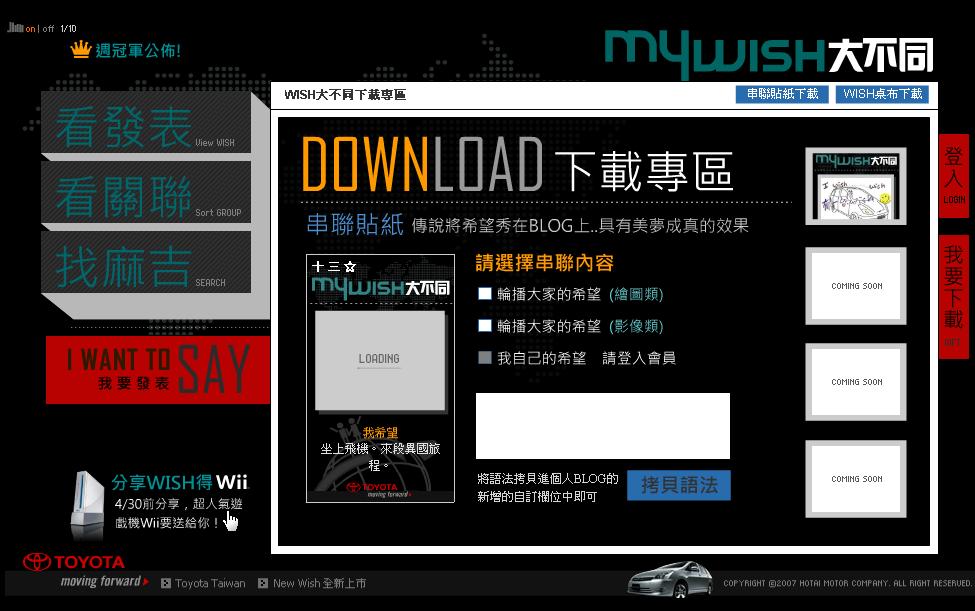Open the 串聯貼紙下載 tab
This screenshot has height=611, width=975.
[782, 94]
